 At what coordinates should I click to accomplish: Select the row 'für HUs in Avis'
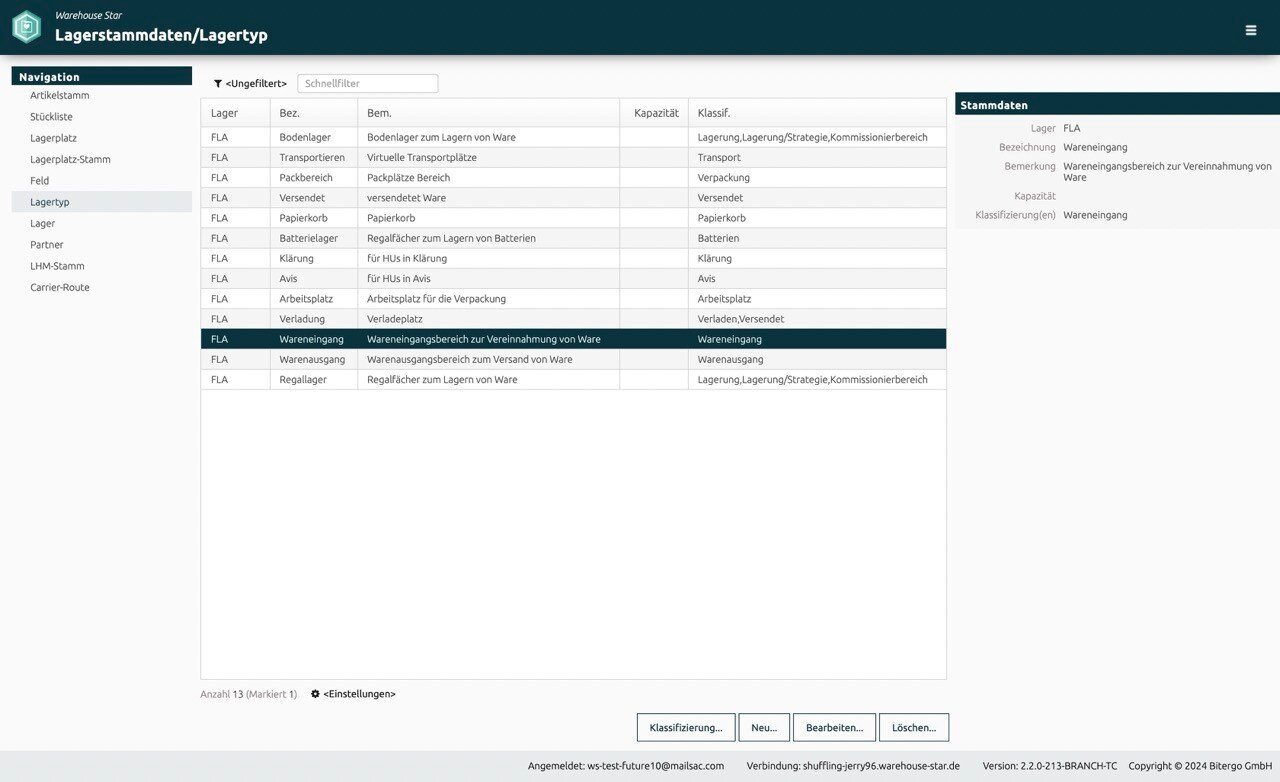[x=573, y=279]
